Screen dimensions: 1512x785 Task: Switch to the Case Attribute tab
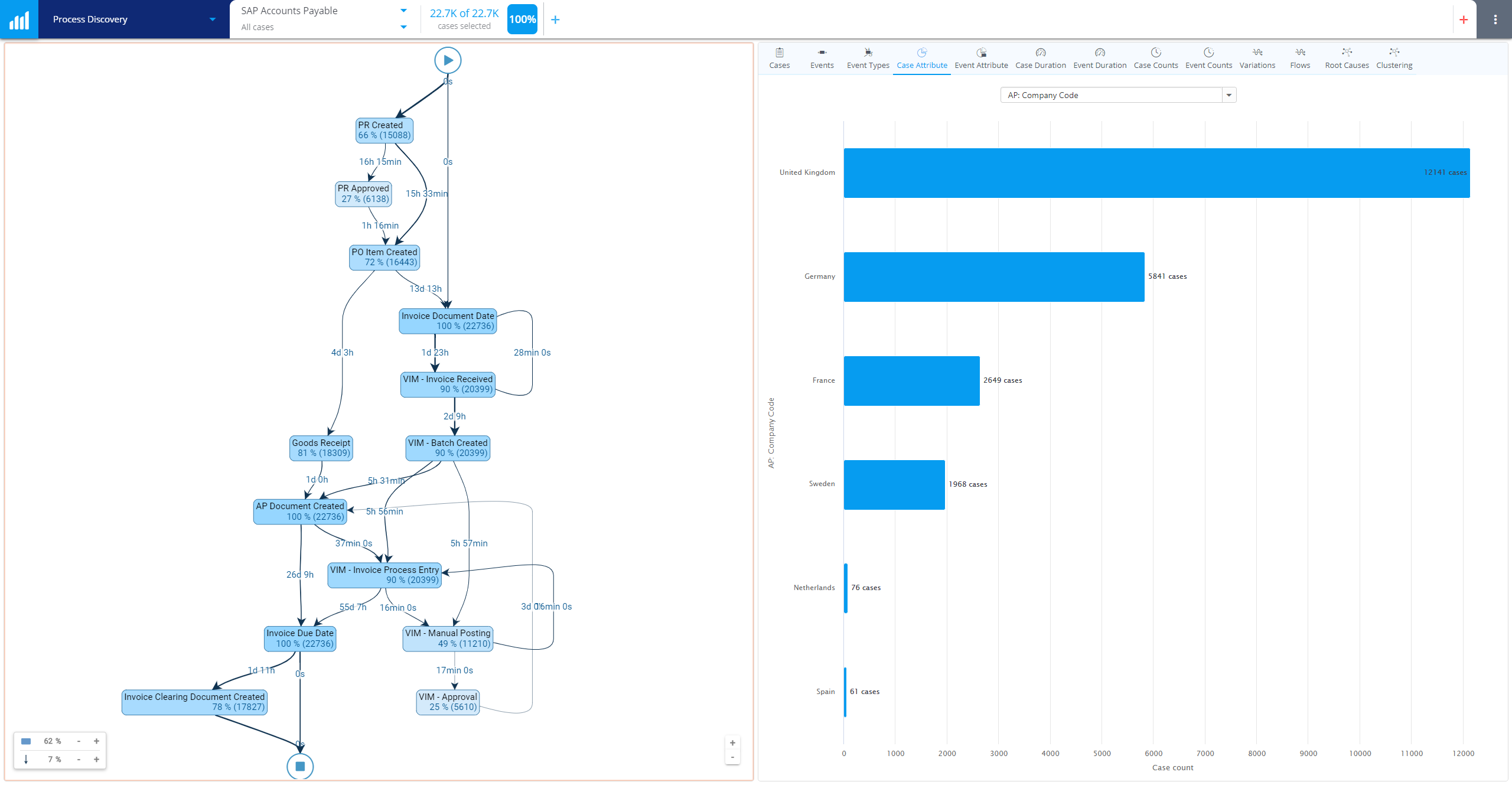[x=921, y=57]
